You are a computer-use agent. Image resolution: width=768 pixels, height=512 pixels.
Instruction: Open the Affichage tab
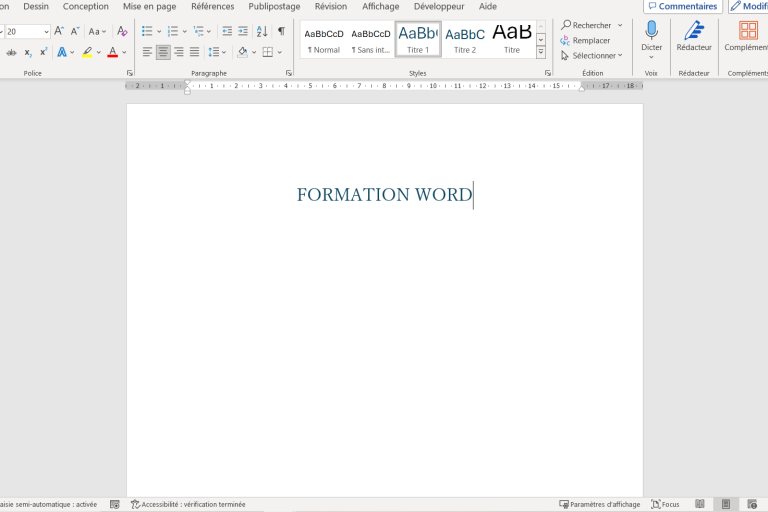381,6
